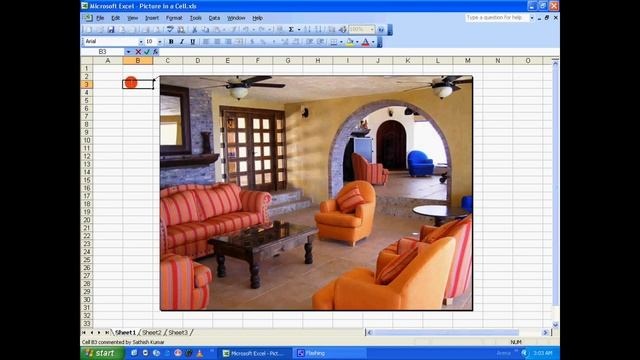Click the Undo arrow icon
Screen dimensions: 640x360
(246, 29)
